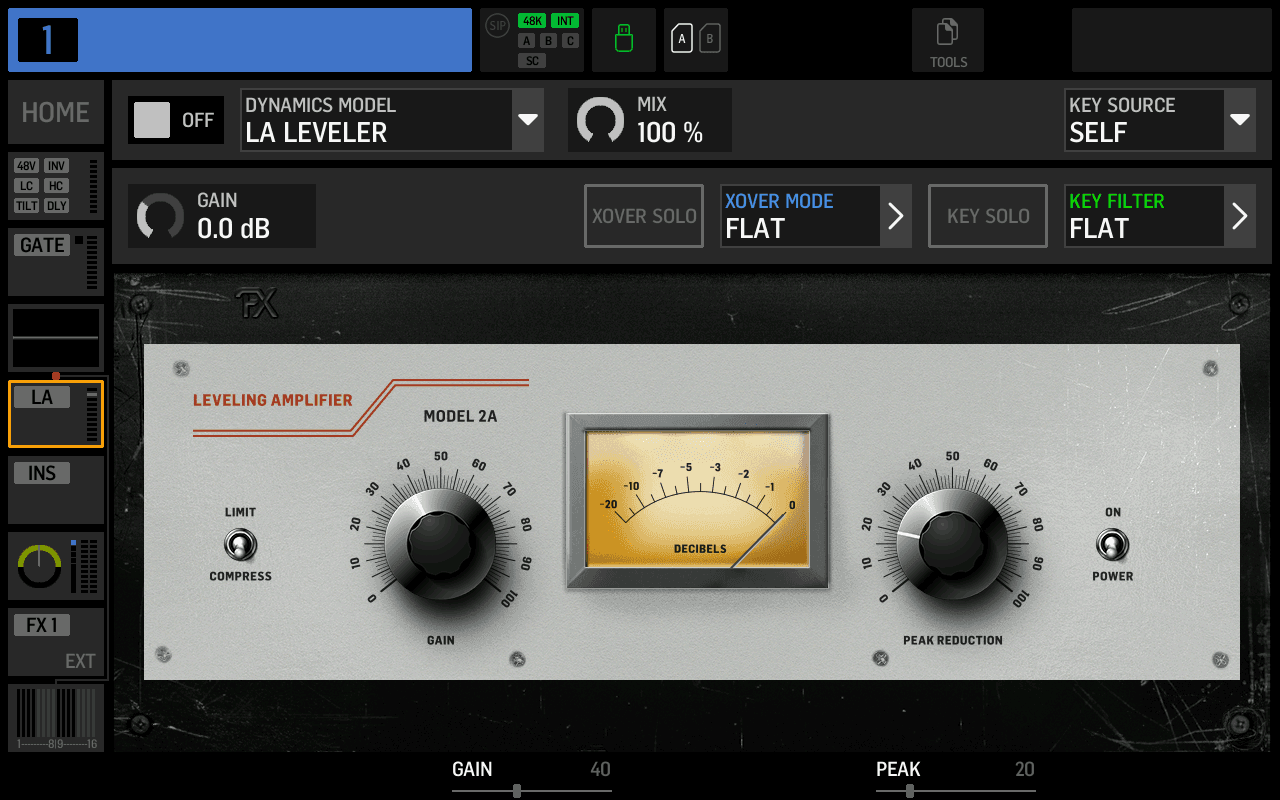1280x800 pixels.
Task: Toggle 48V phantom power
Action: [27, 166]
